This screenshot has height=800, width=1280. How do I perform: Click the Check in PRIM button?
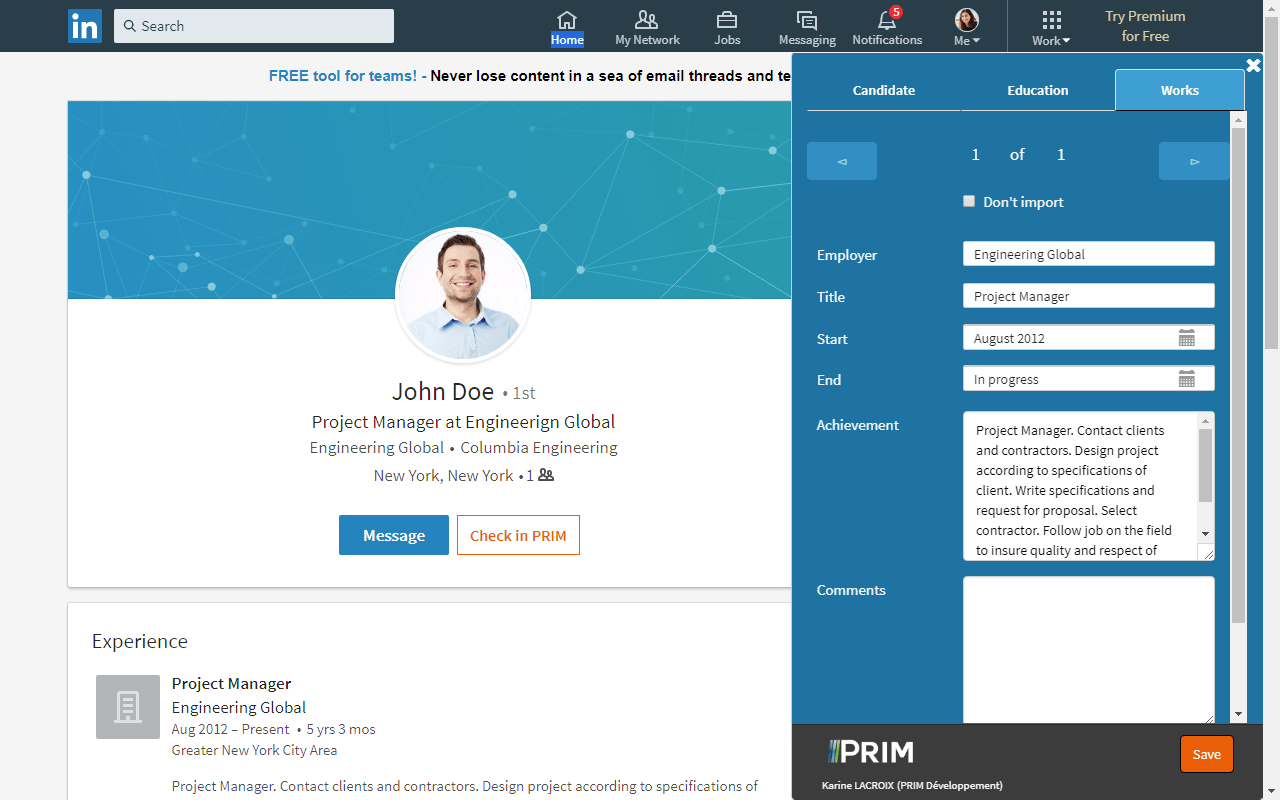[518, 535]
